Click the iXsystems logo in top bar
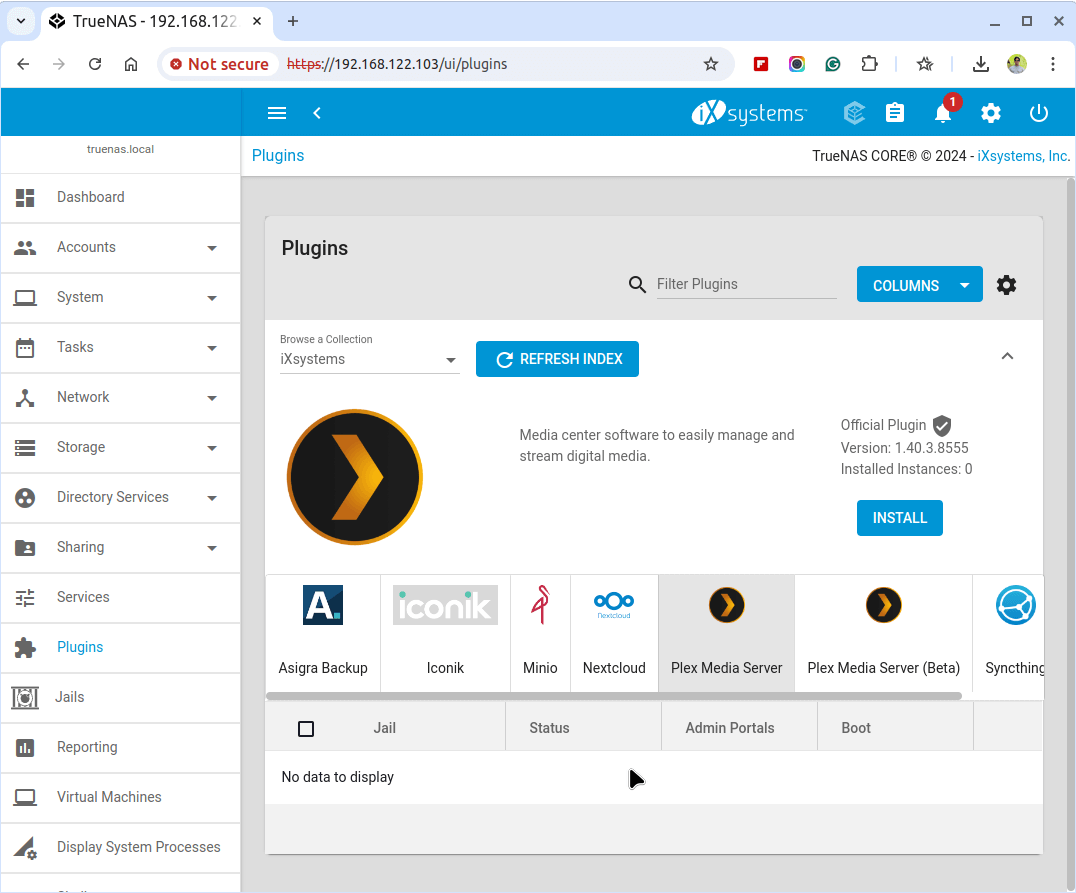The width and height of the screenshot is (1076, 893). tap(749, 113)
